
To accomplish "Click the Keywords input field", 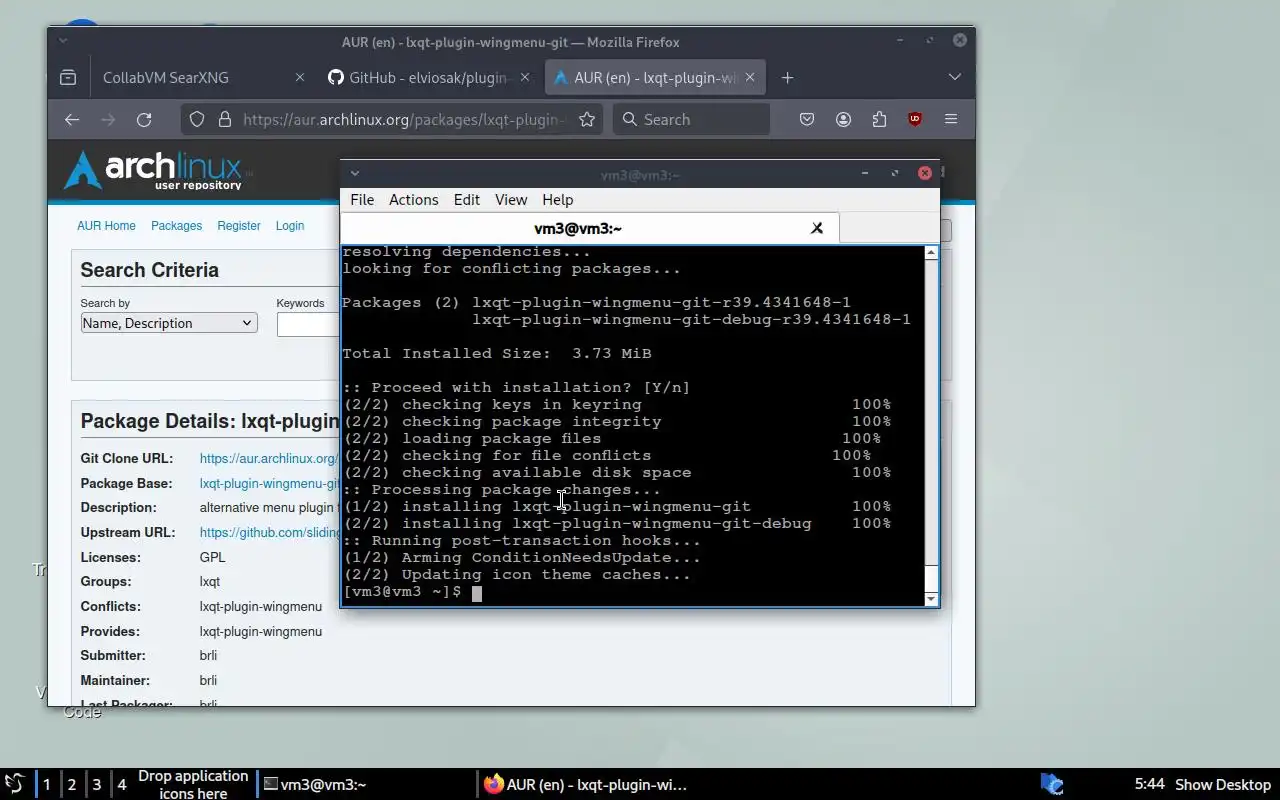I will [x=308, y=324].
